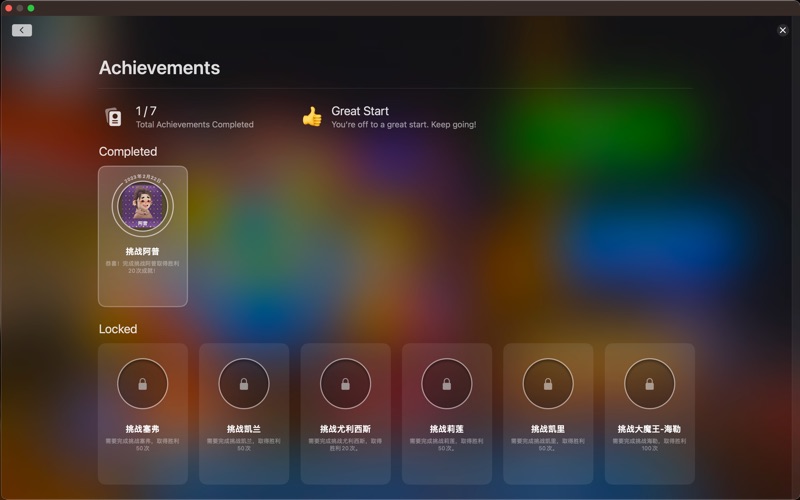The height and width of the screenshot is (500, 800).
Task: Click the Completed section heading
Action: pos(128,152)
